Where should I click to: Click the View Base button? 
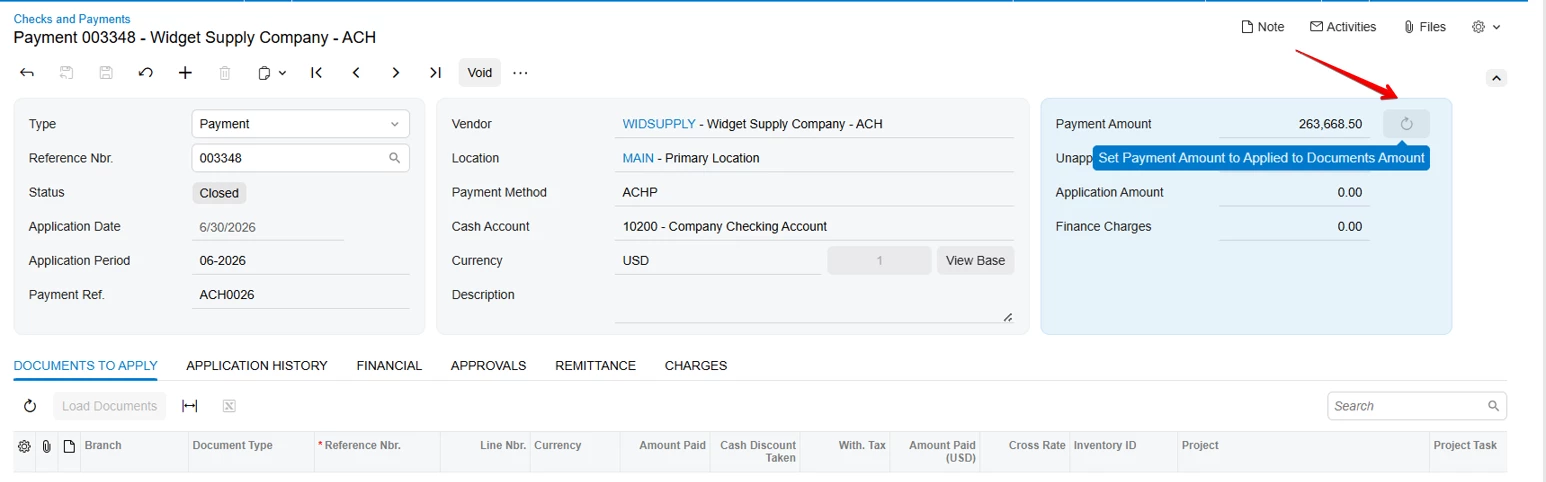(975, 260)
